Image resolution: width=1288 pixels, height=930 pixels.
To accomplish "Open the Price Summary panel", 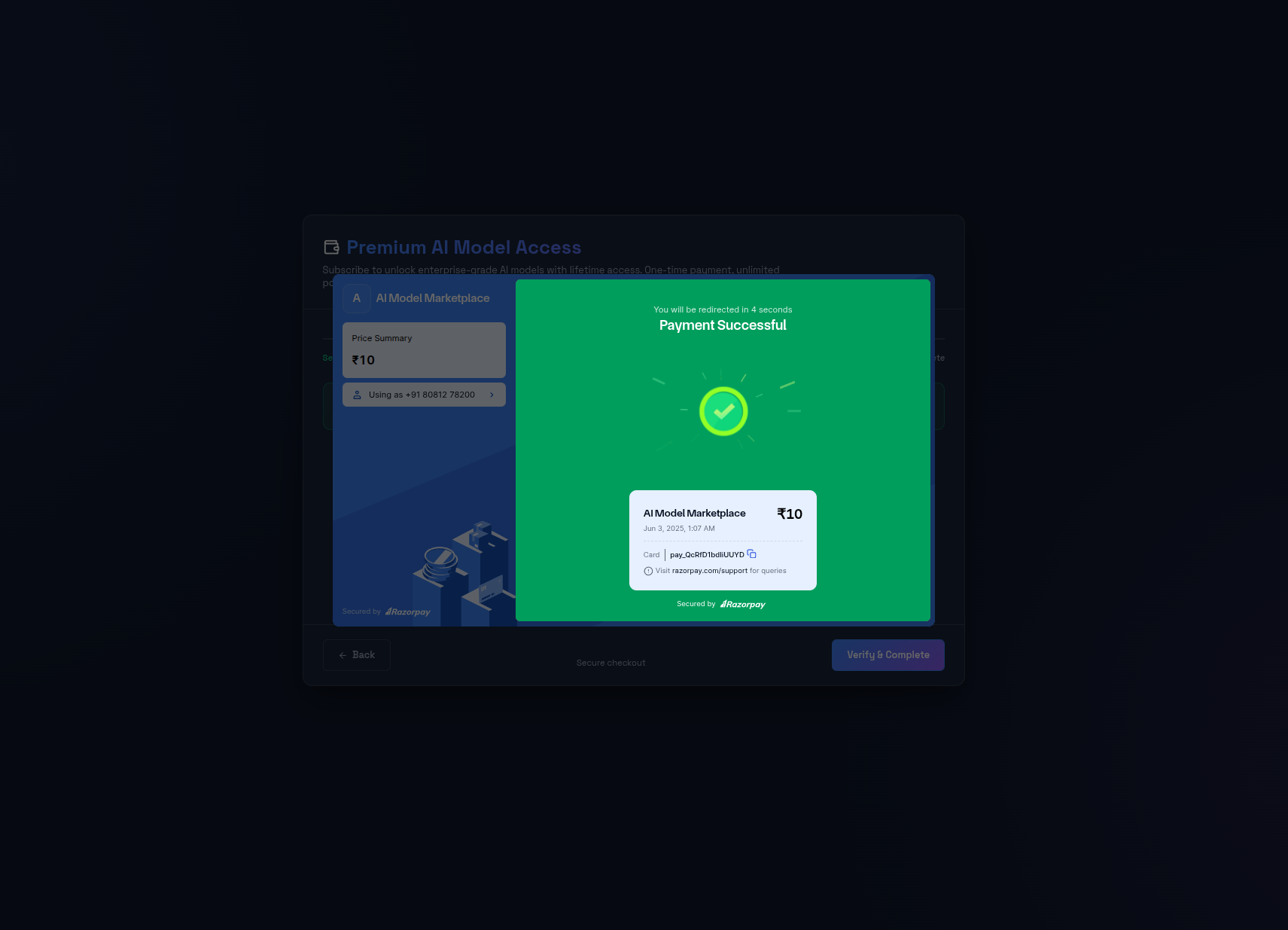I will click(x=424, y=350).
